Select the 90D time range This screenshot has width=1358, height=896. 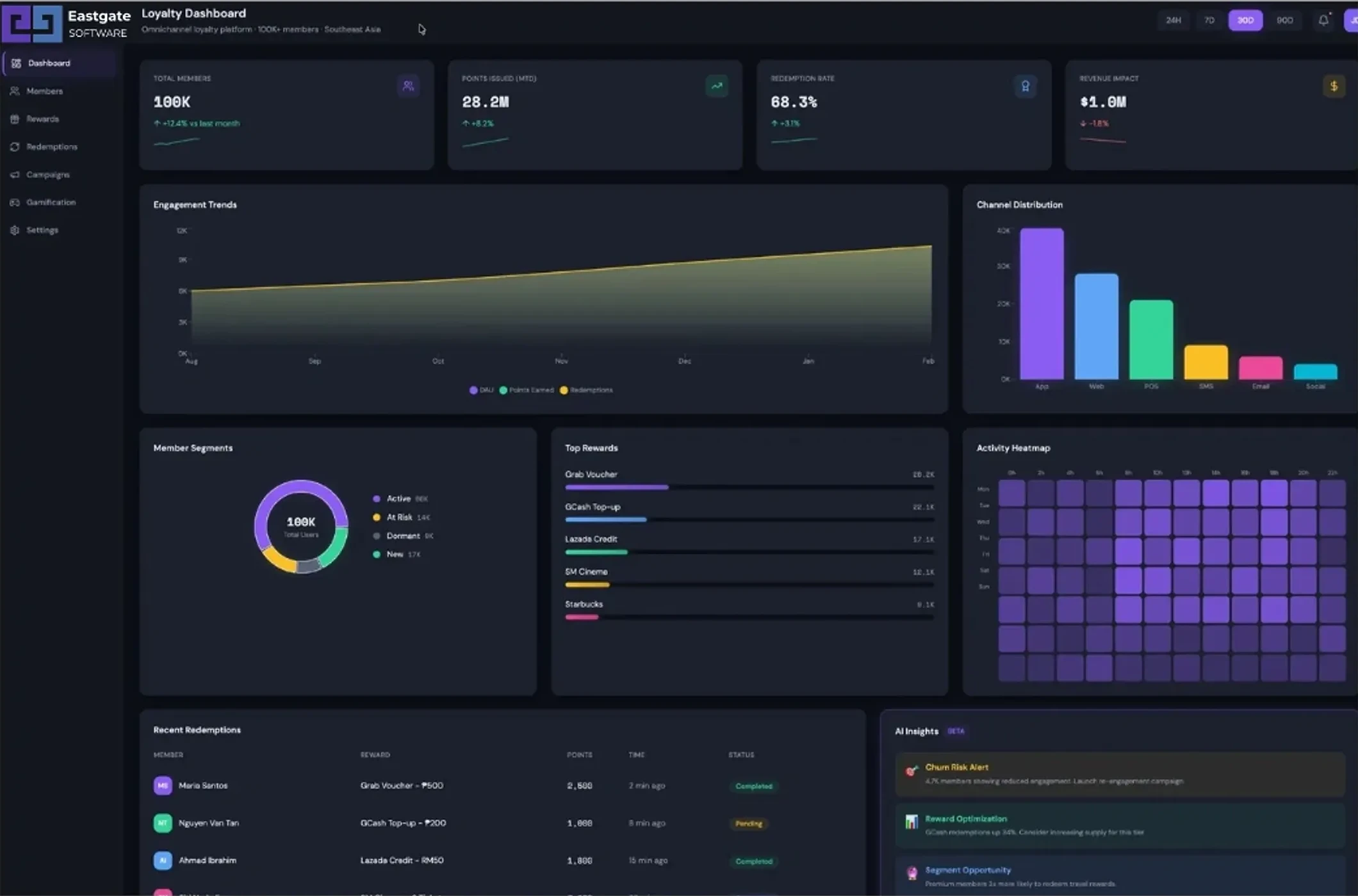click(1284, 20)
